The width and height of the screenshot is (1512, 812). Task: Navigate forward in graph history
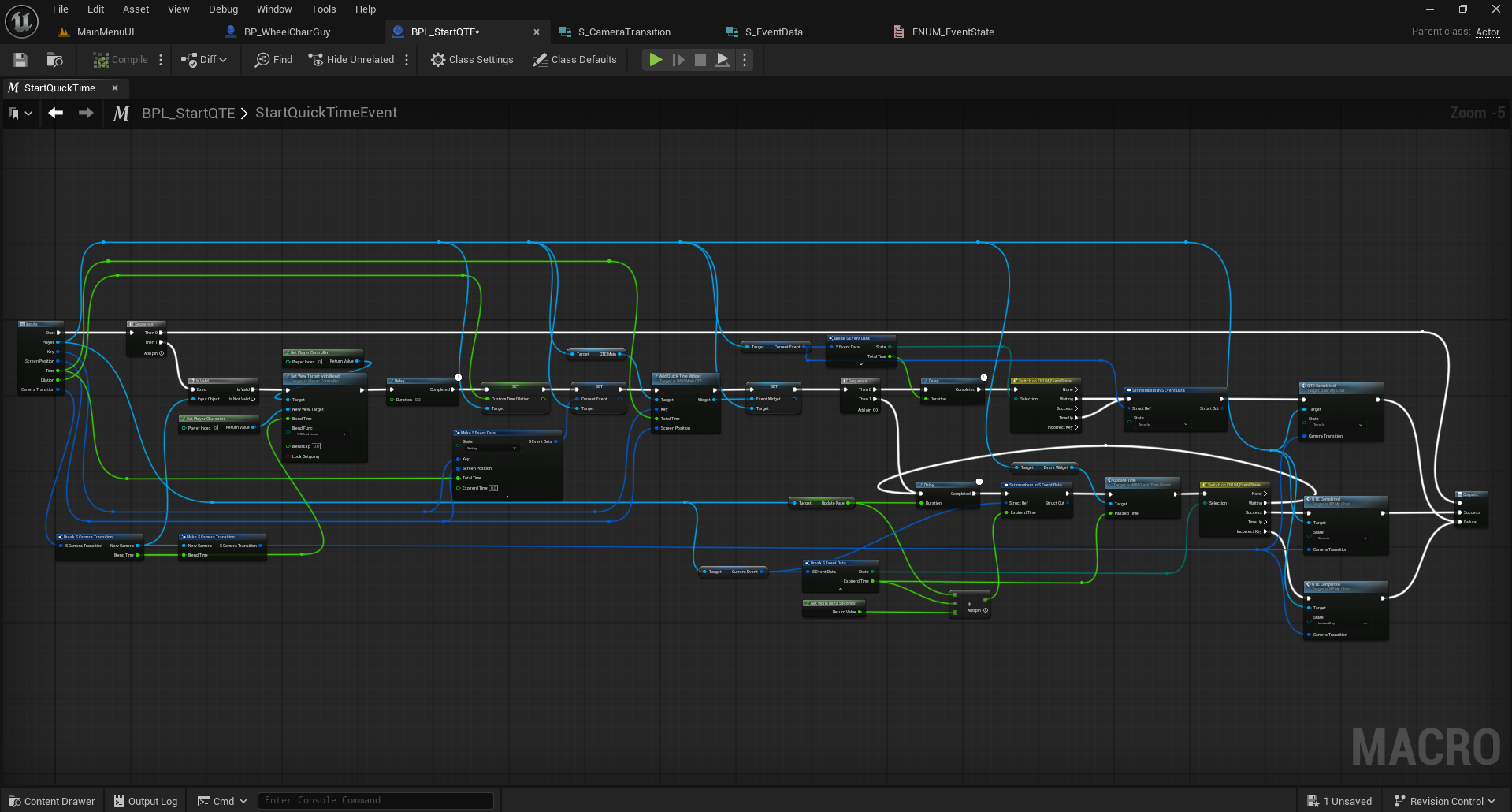click(x=86, y=113)
